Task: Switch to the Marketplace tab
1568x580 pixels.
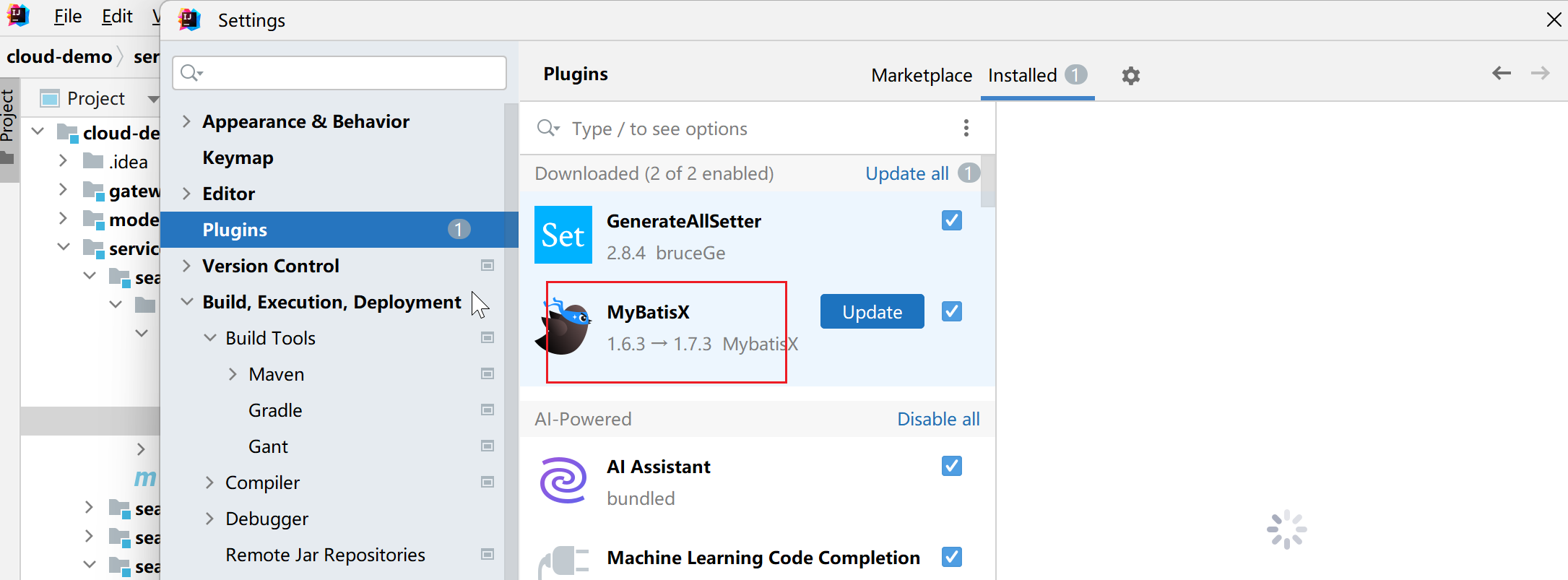Action: [x=922, y=75]
